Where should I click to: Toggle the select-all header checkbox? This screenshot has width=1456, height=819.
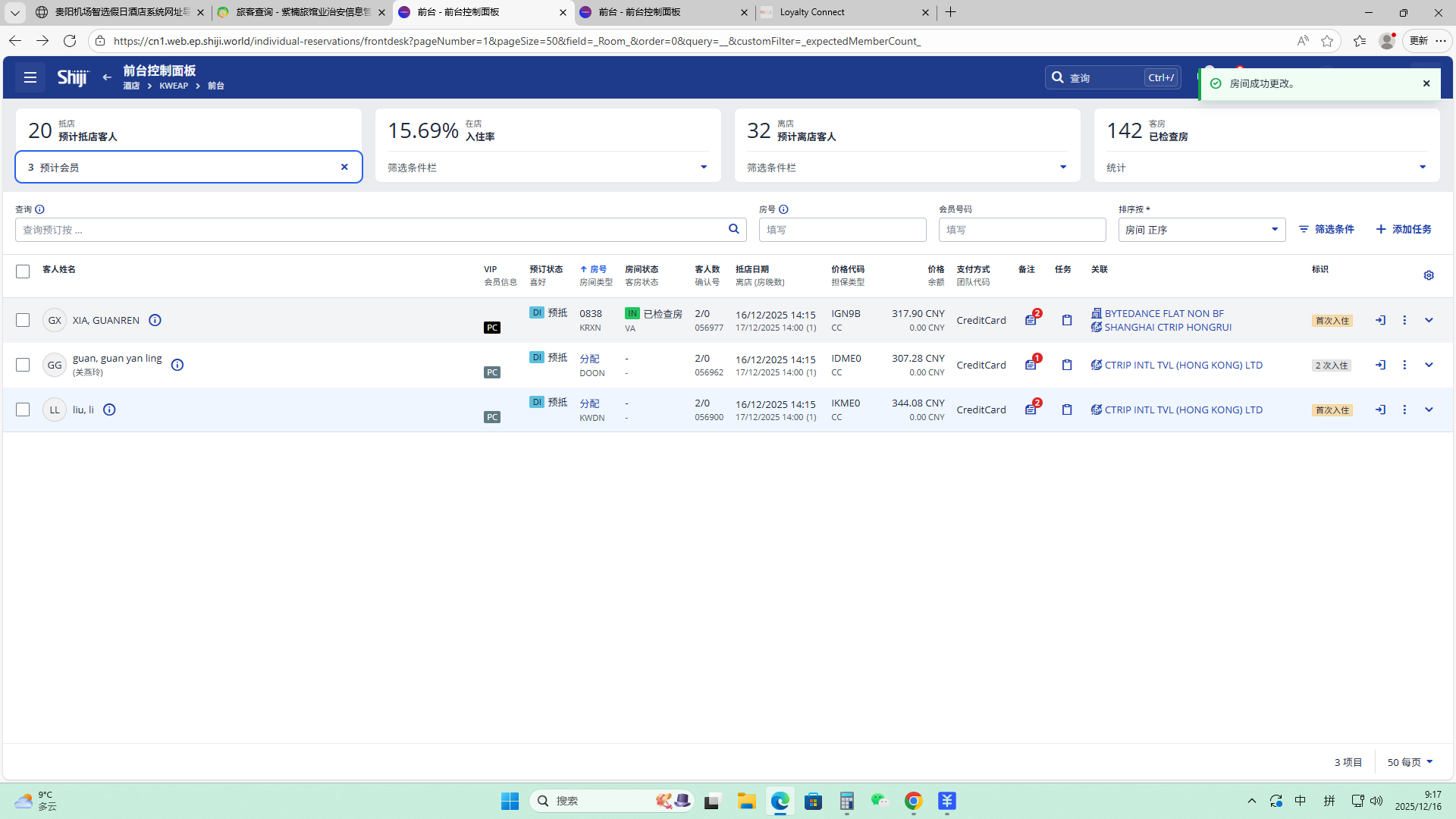pyautogui.click(x=23, y=271)
